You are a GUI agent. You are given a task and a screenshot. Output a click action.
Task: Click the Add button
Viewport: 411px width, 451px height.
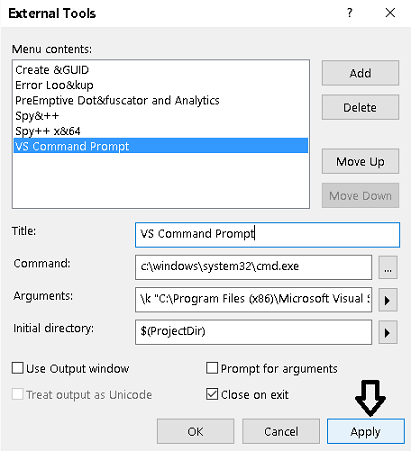360,73
